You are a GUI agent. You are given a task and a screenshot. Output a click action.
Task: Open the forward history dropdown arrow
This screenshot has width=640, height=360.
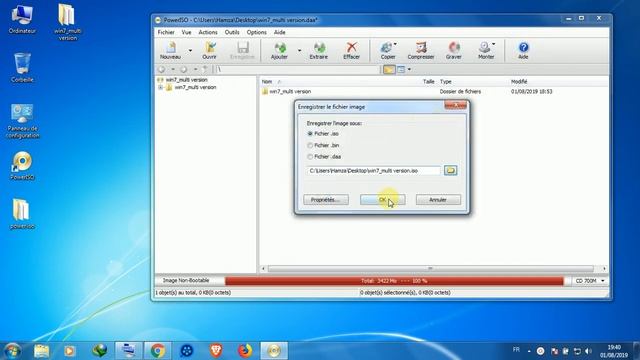pyautogui.click(x=195, y=69)
